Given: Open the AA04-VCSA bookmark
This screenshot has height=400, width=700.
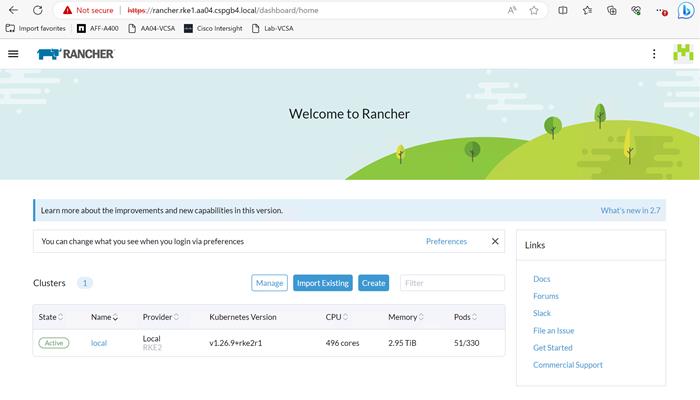Looking at the screenshot, I should [x=151, y=28].
